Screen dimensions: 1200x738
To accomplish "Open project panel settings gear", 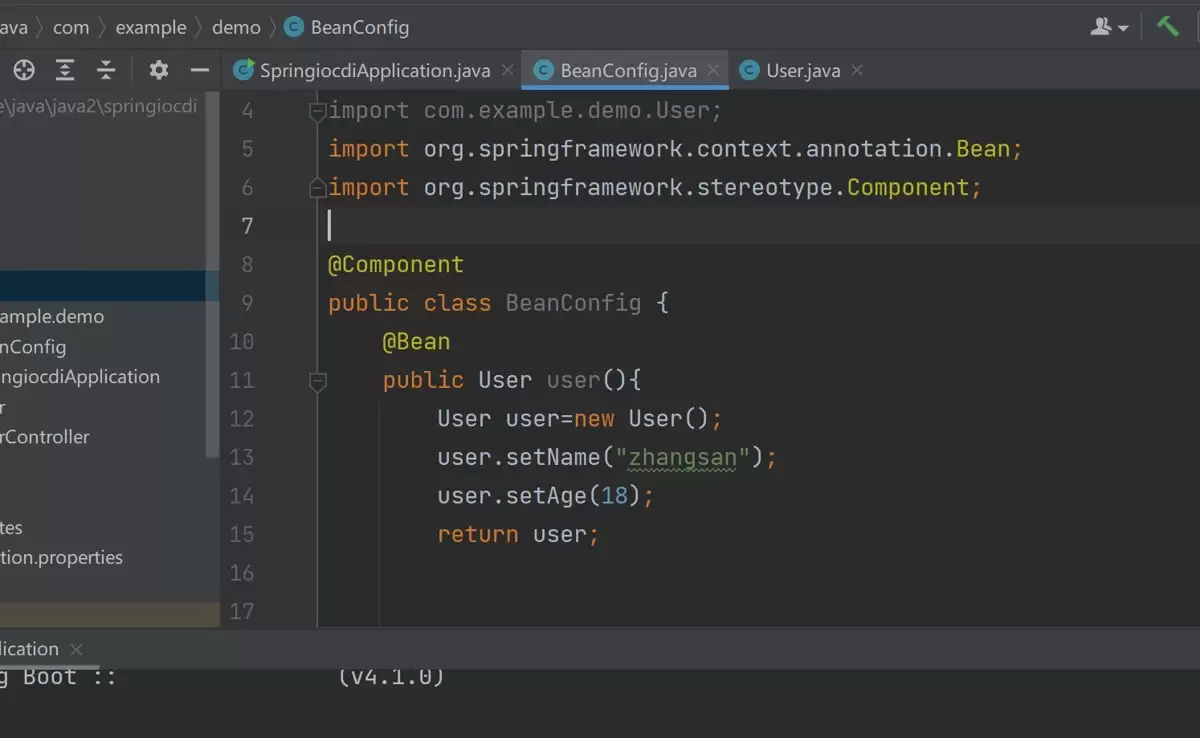I will coord(159,70).
